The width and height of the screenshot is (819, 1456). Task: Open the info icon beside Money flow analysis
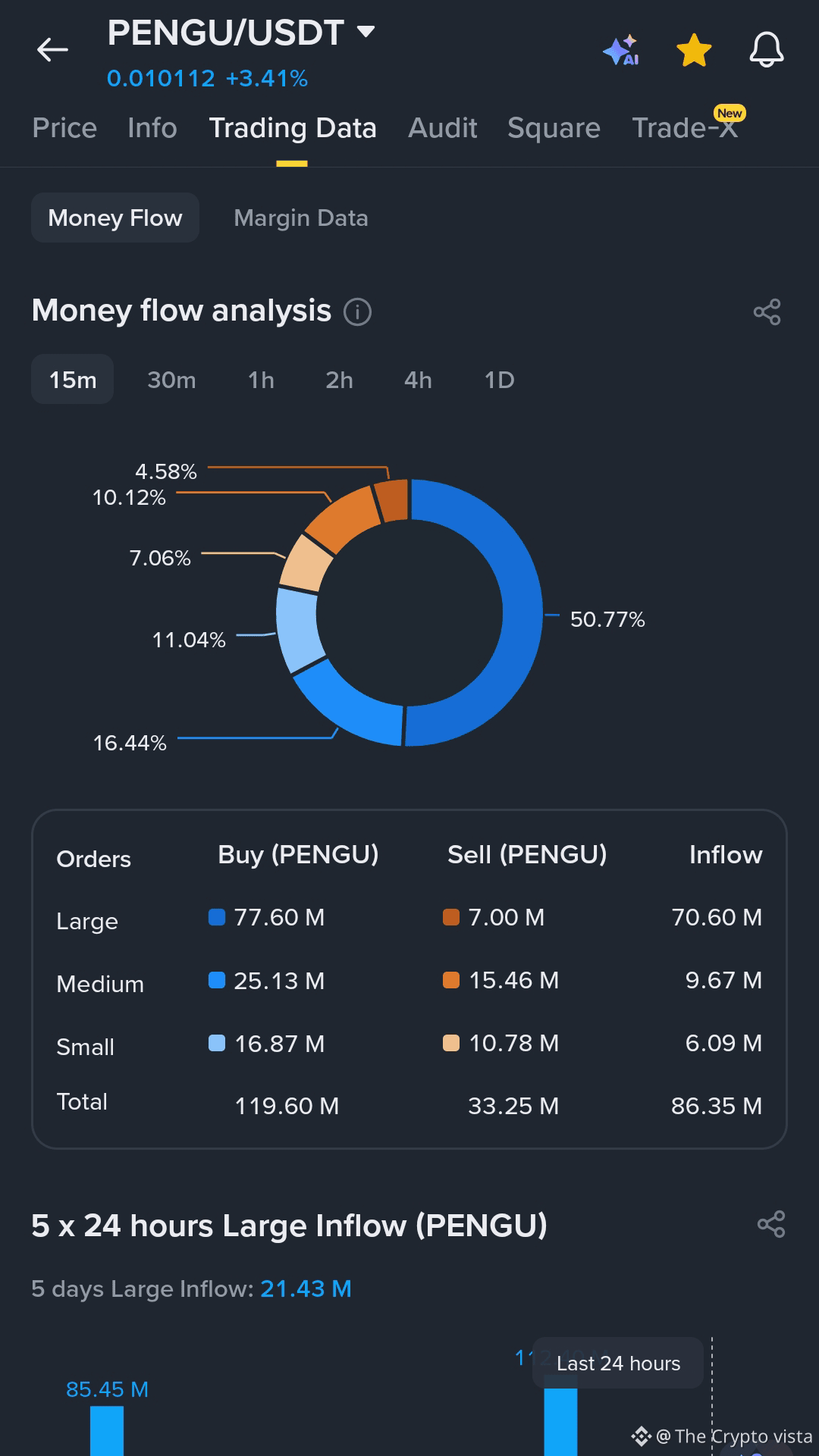358,312
